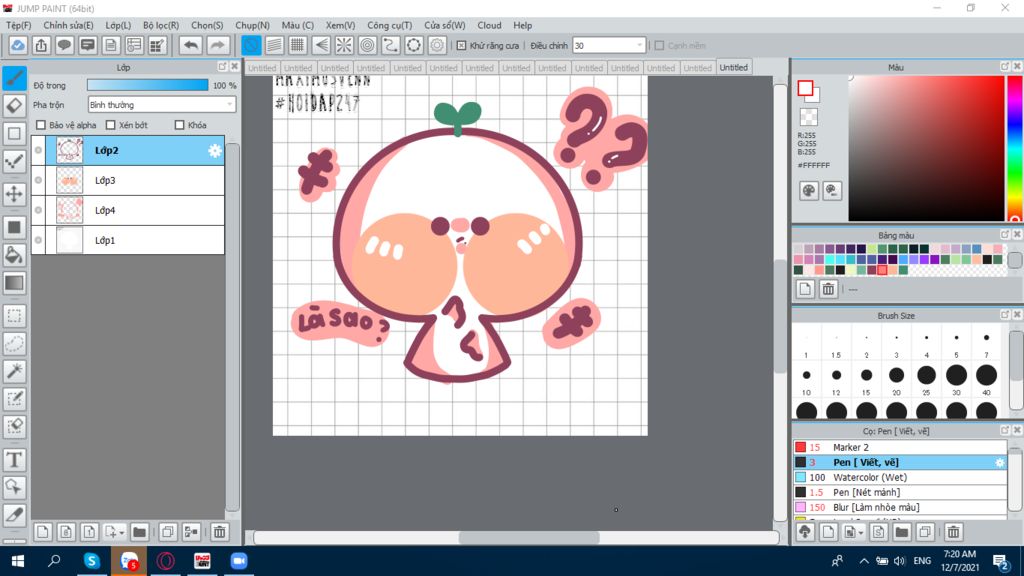
Task: Select the rectangular Selection tool
Action: coord(14,316)
